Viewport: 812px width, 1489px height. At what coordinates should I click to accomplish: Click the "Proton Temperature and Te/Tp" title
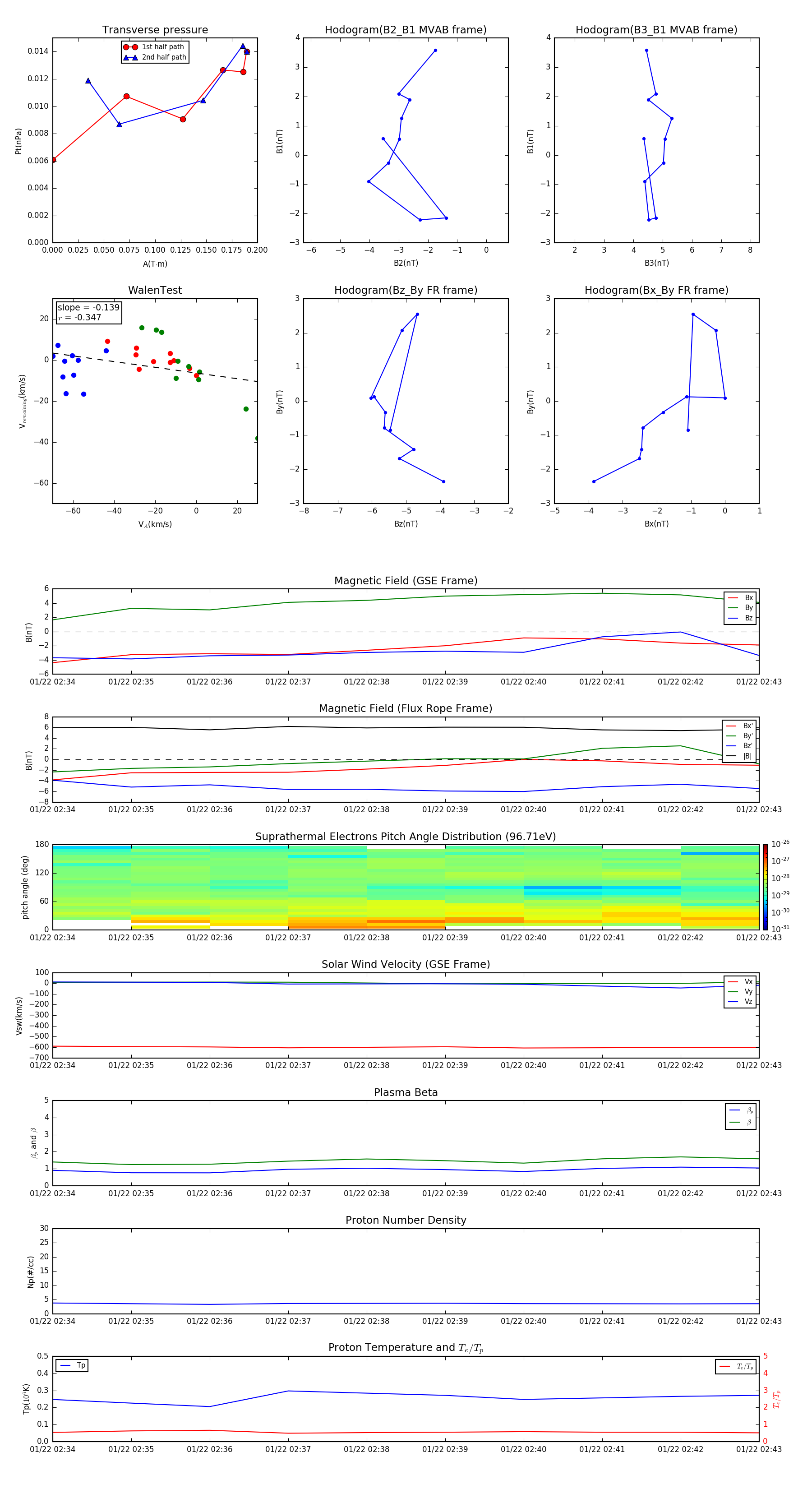pyautogui.click(x=406, y=1348)
